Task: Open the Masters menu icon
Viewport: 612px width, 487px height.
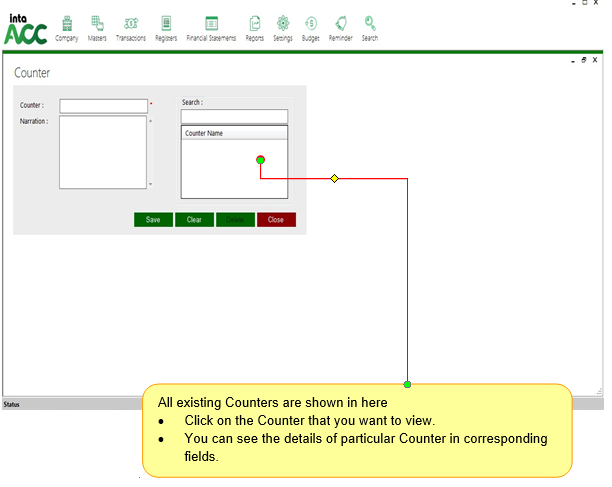Action: coord(97,24)
